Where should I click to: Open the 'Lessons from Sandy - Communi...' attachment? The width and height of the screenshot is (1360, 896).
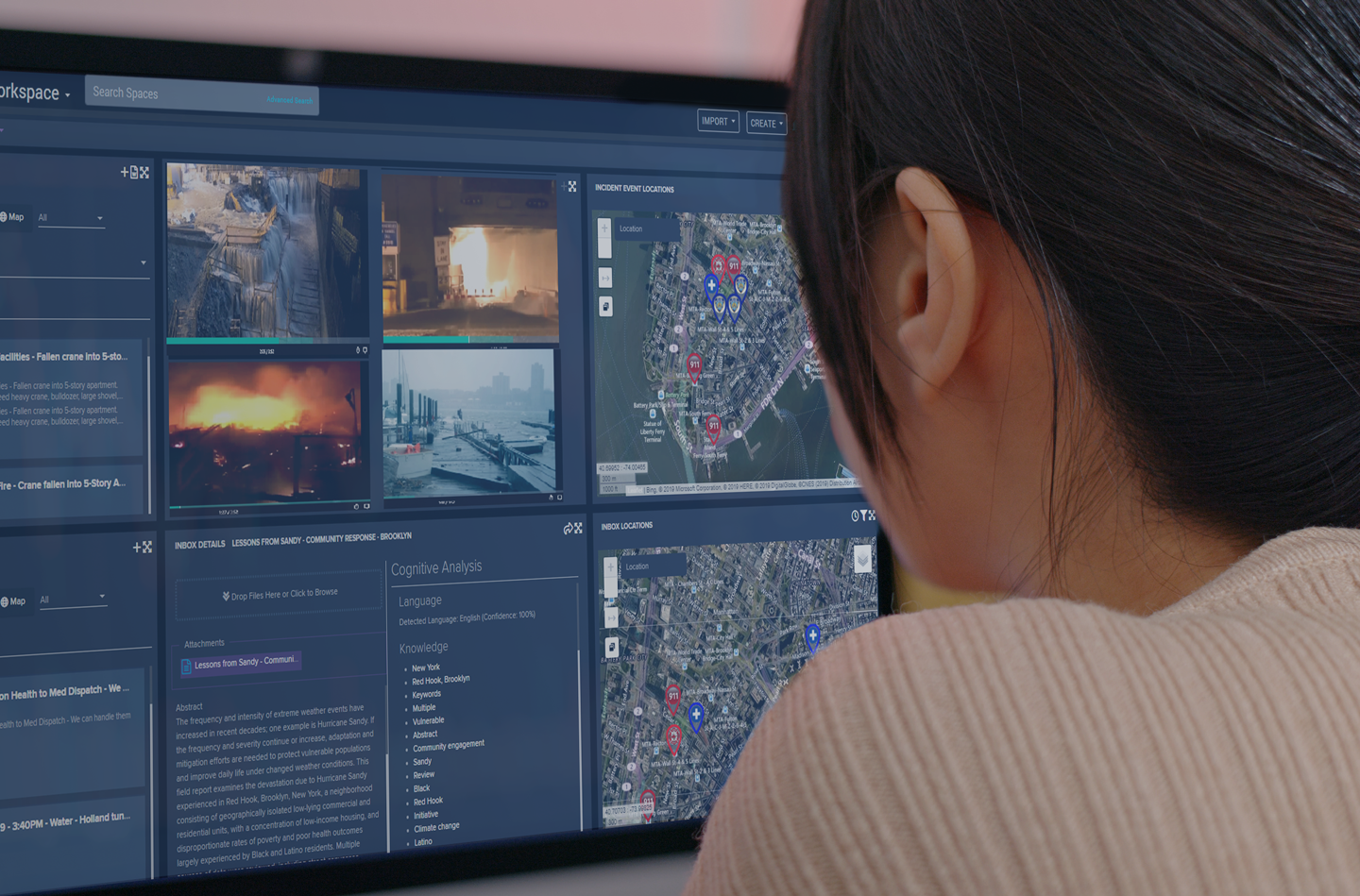point(241,663)
